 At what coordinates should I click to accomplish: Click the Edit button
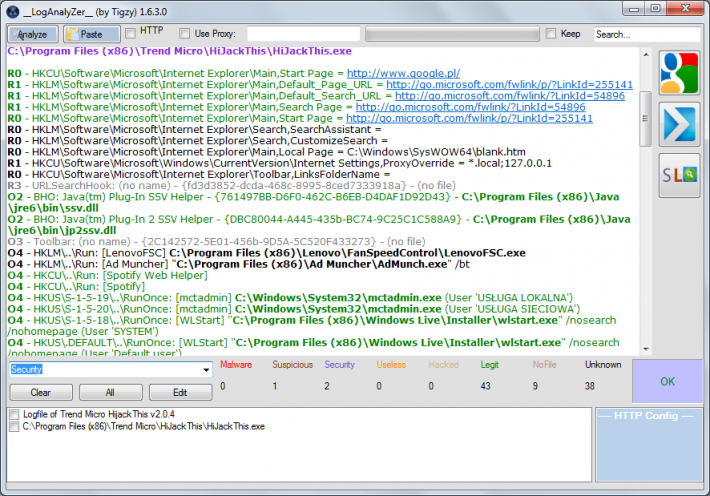(180, 392)
